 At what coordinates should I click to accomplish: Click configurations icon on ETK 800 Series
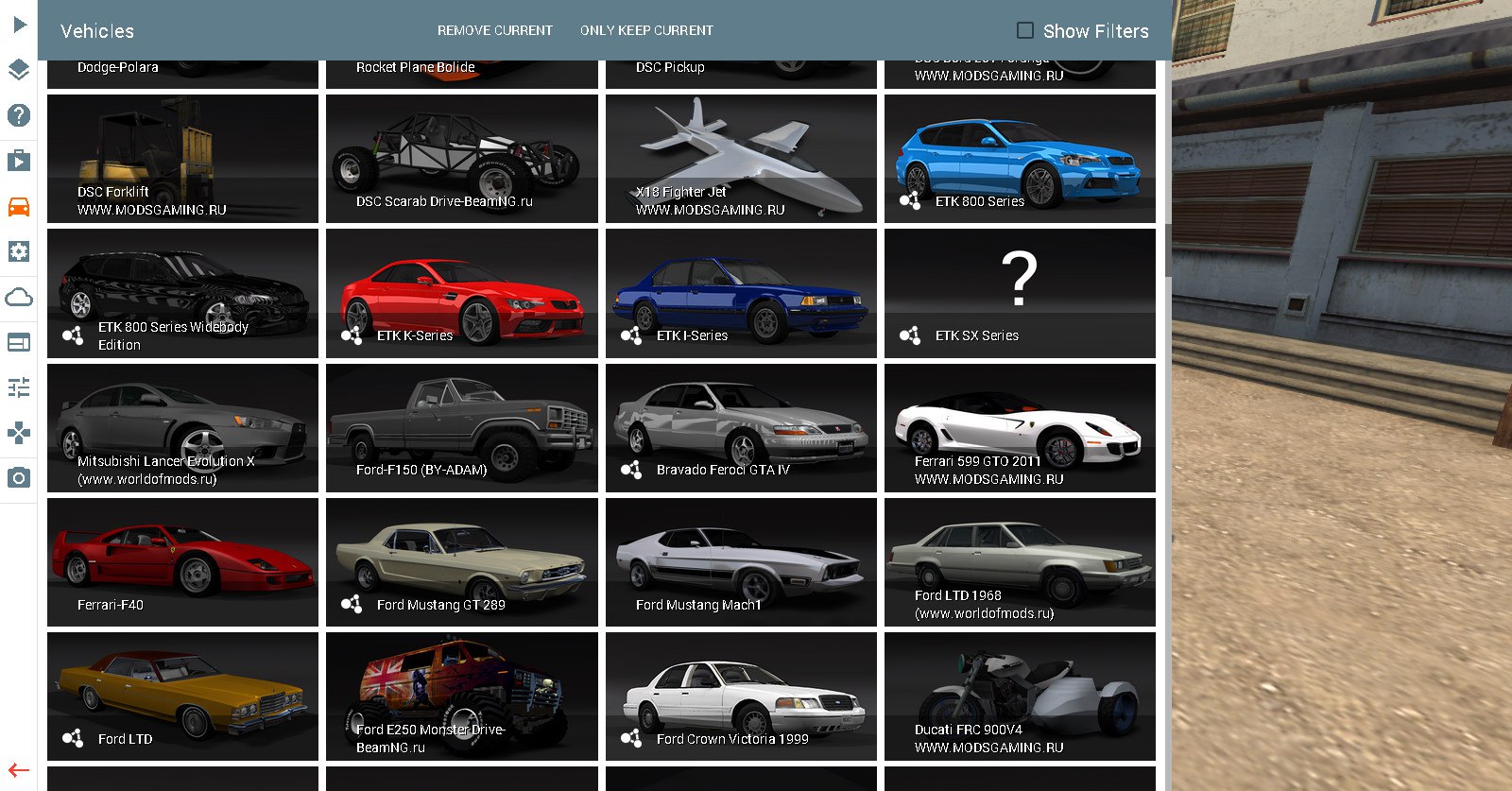pos(910,200)
